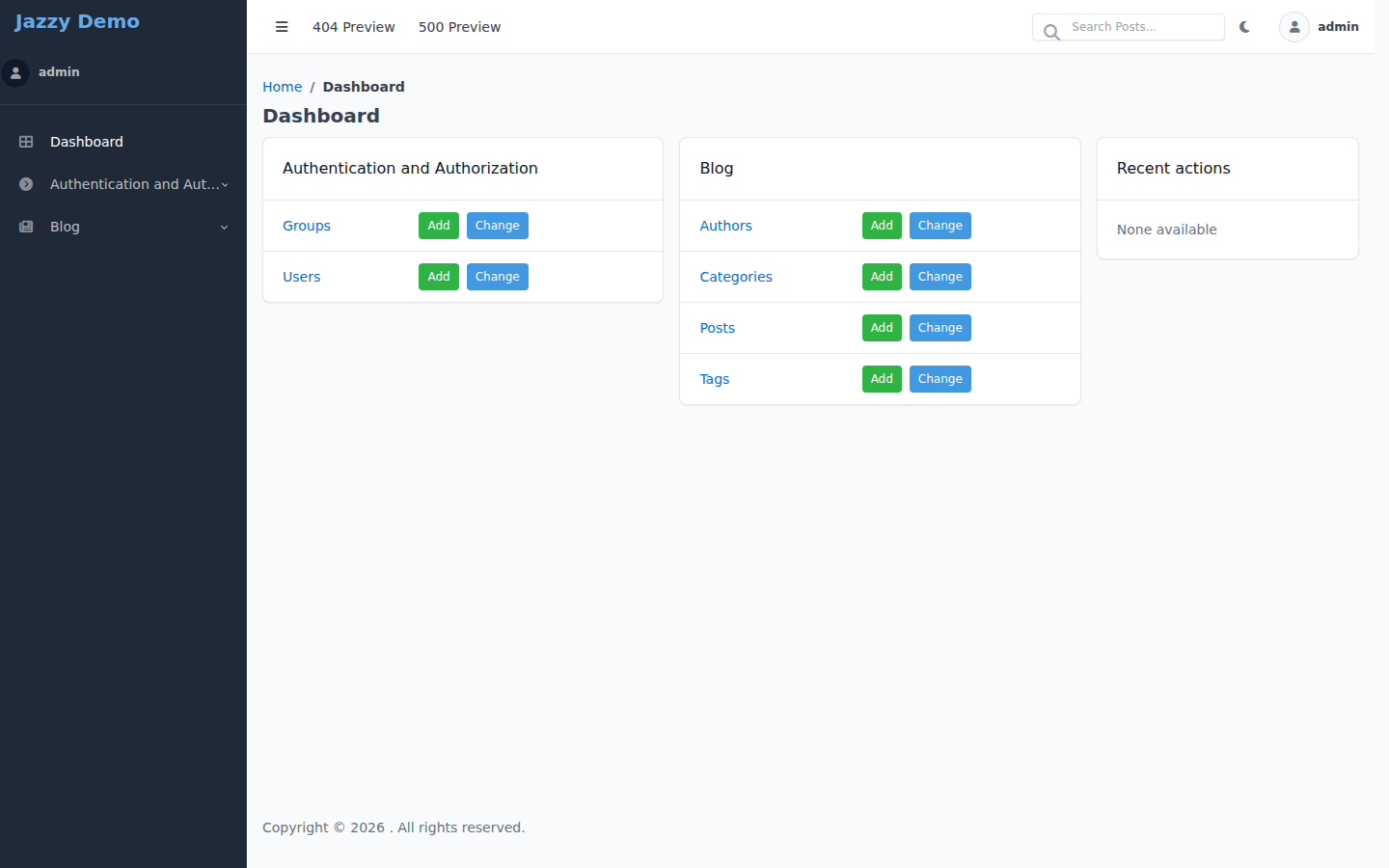Expand the Blog sidebar chevron
Viewport: 1389px width, 868px height.
225,228
